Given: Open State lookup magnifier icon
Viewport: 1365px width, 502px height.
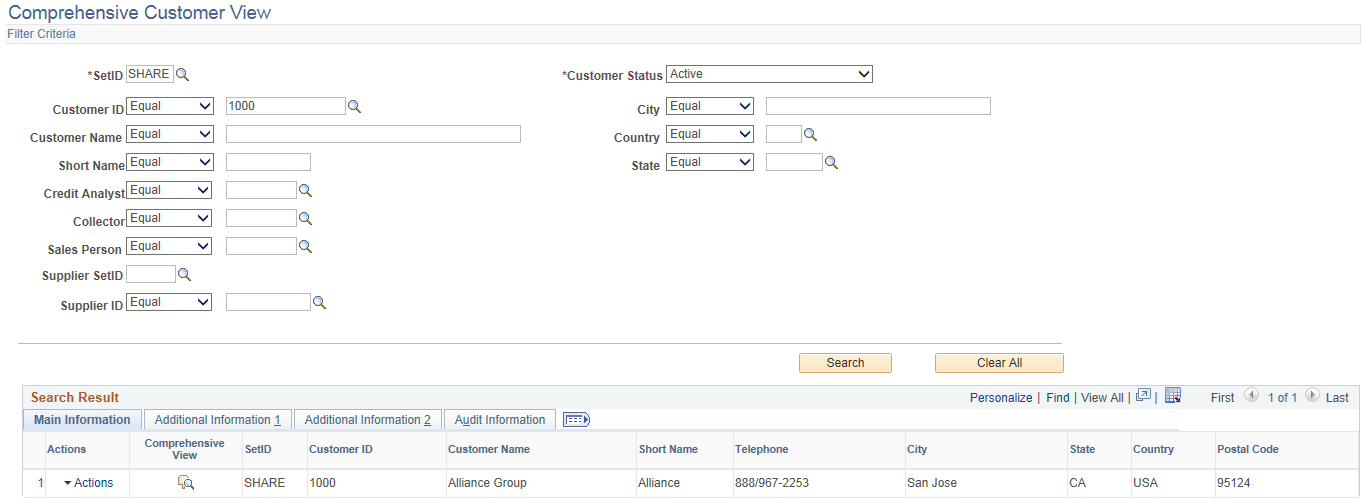Looking at the screenshot, I should pyautogui.click(x=830, y=163).
